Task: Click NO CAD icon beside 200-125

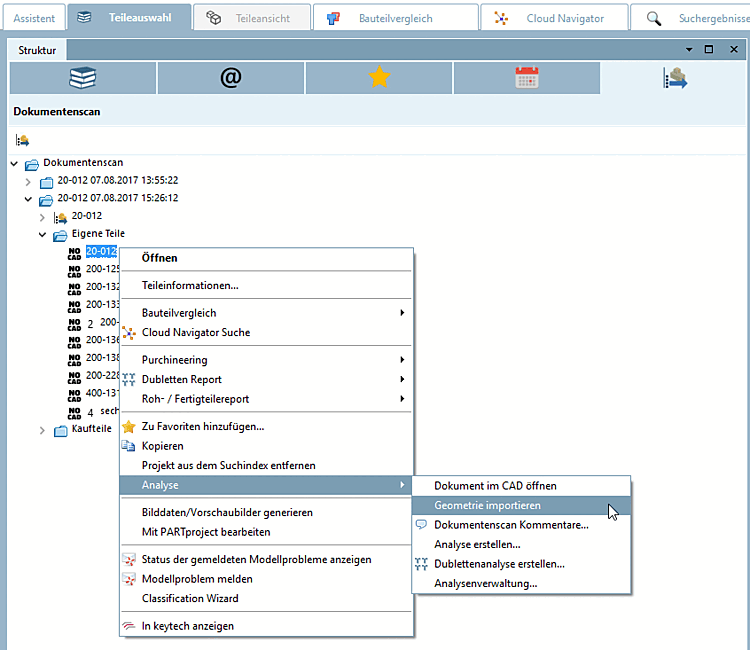Action: tap(74, 272)
